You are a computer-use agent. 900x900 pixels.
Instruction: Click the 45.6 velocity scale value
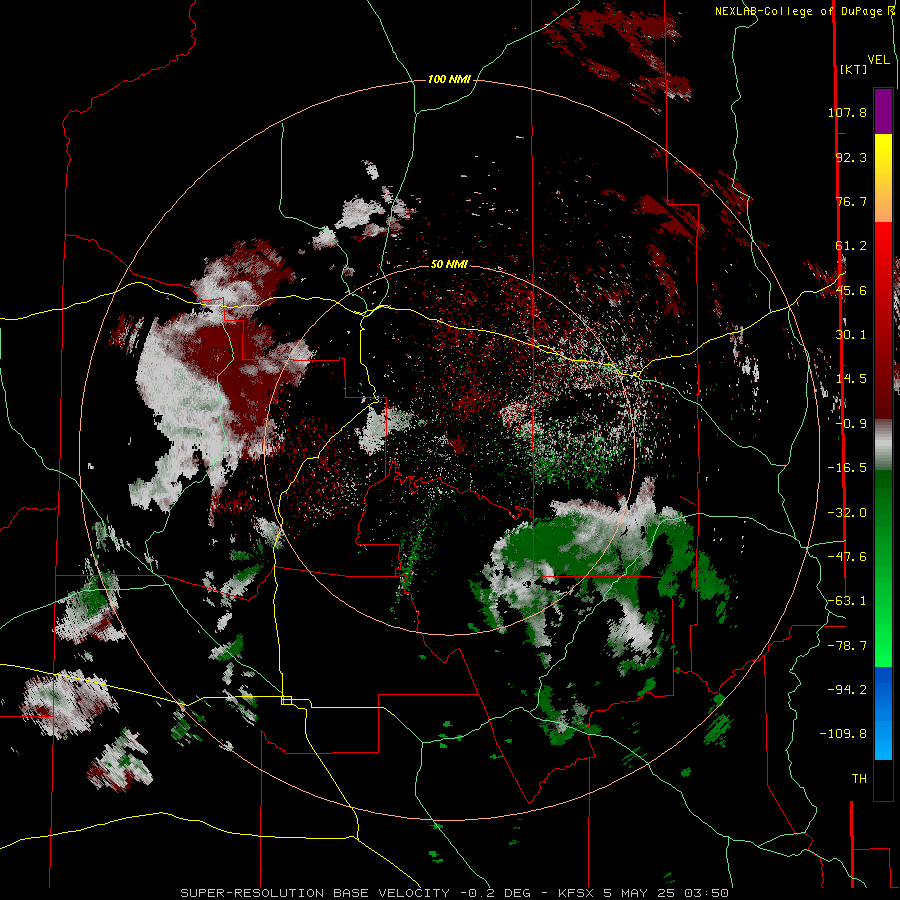(x=851, y=290)
